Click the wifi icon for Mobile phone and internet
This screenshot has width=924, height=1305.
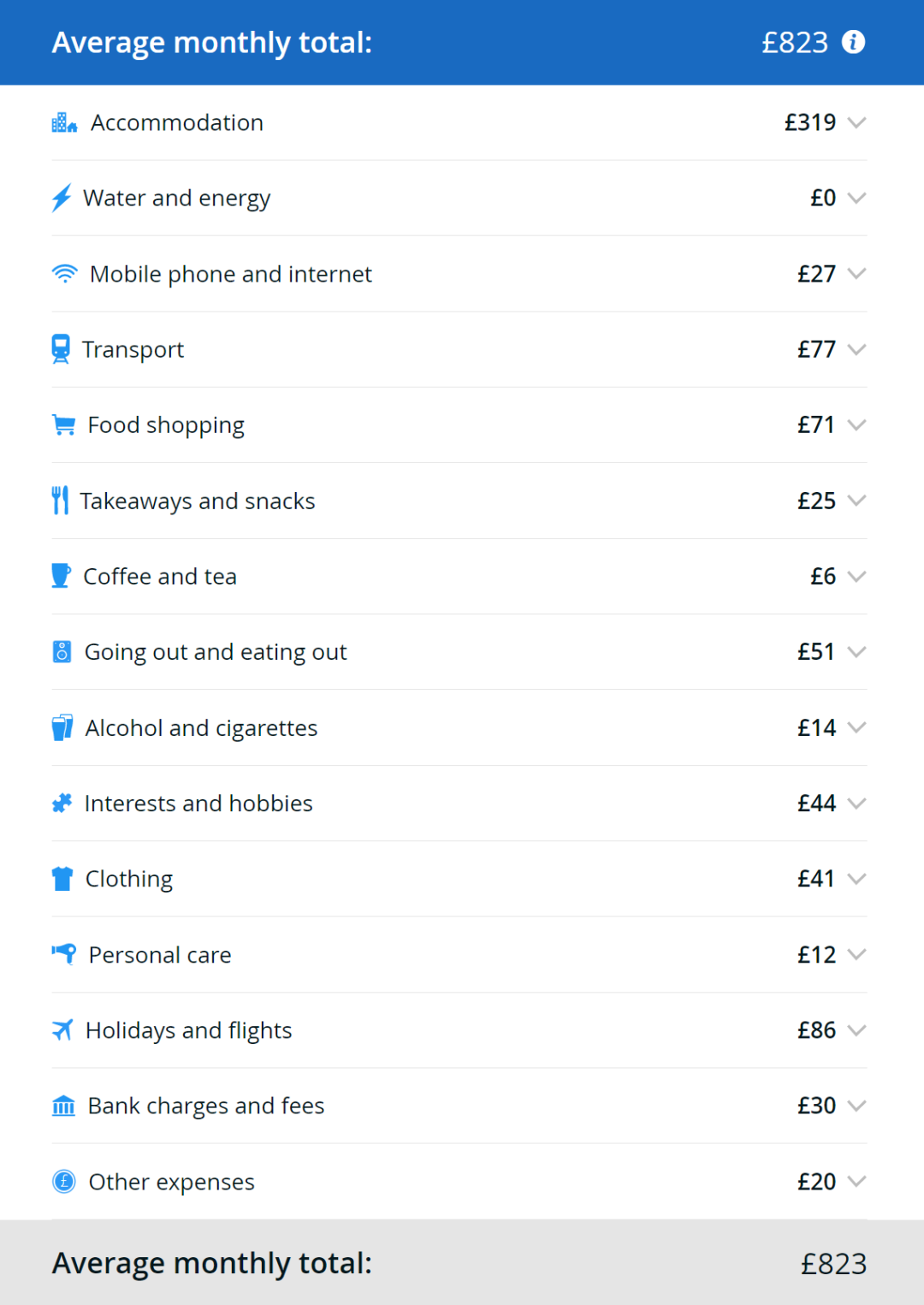[64, 274]
